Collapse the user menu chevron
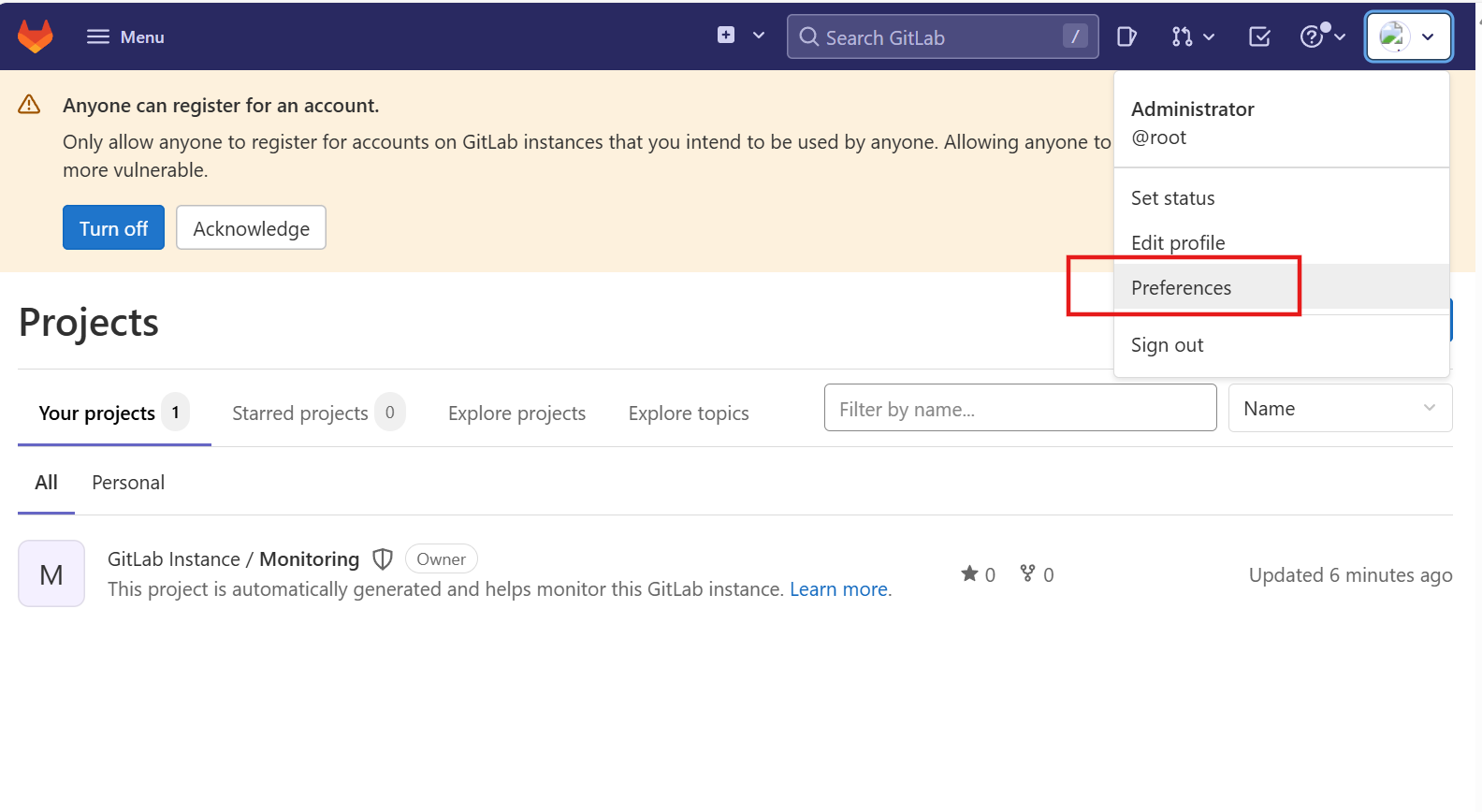The image size is (1482, 812). coord(1428,36)
